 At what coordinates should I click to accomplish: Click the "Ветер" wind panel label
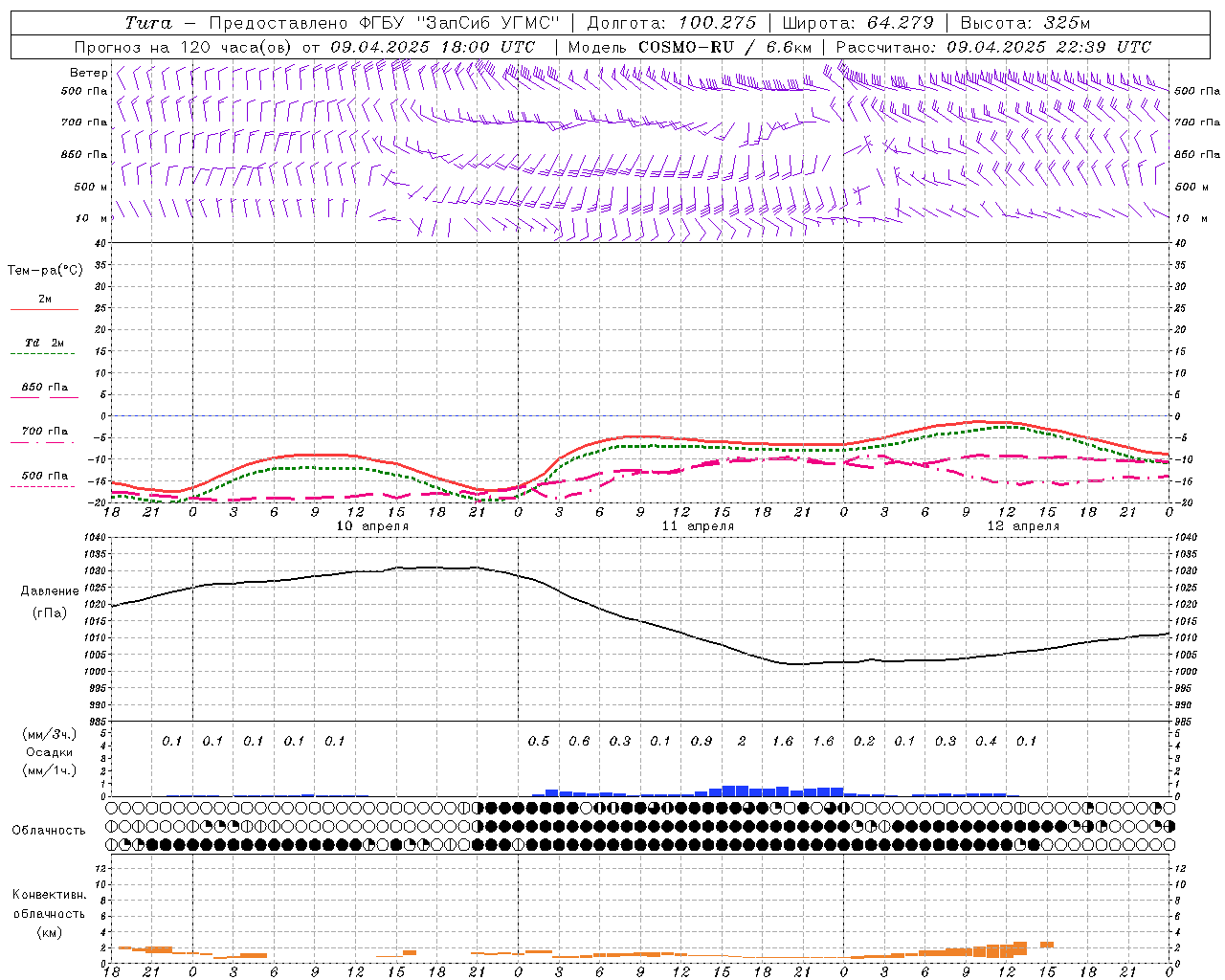point(88,73)
